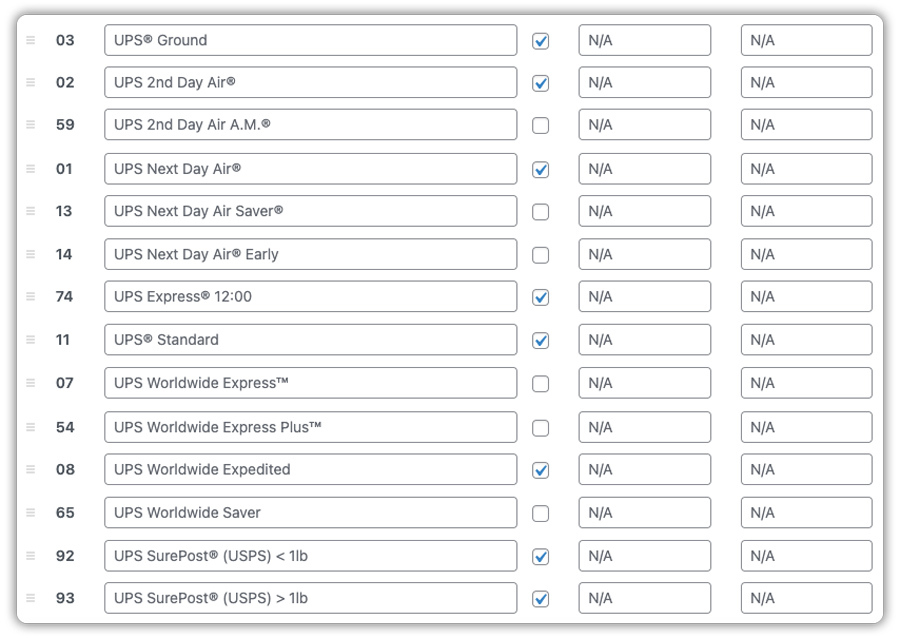Disable UPS Worldwide Expedited checkbox
Image resolution: width=900 pixels, height=638 pixels.
[540, 470]
